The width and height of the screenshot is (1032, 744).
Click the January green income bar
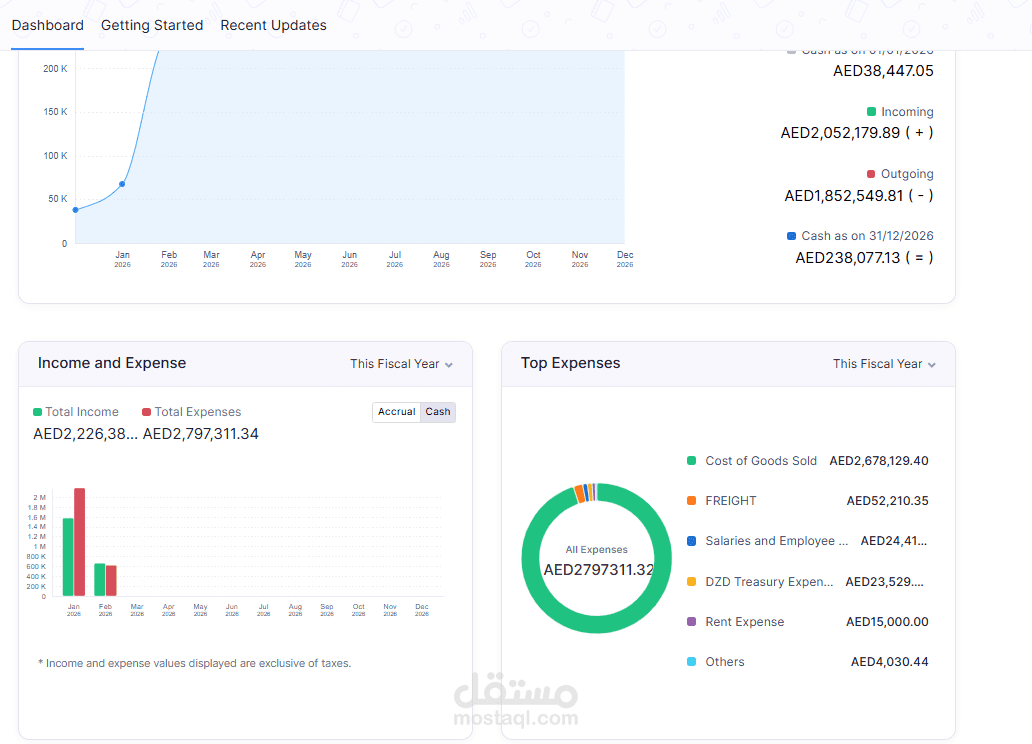pyautogui.click(x=68, y=557)
